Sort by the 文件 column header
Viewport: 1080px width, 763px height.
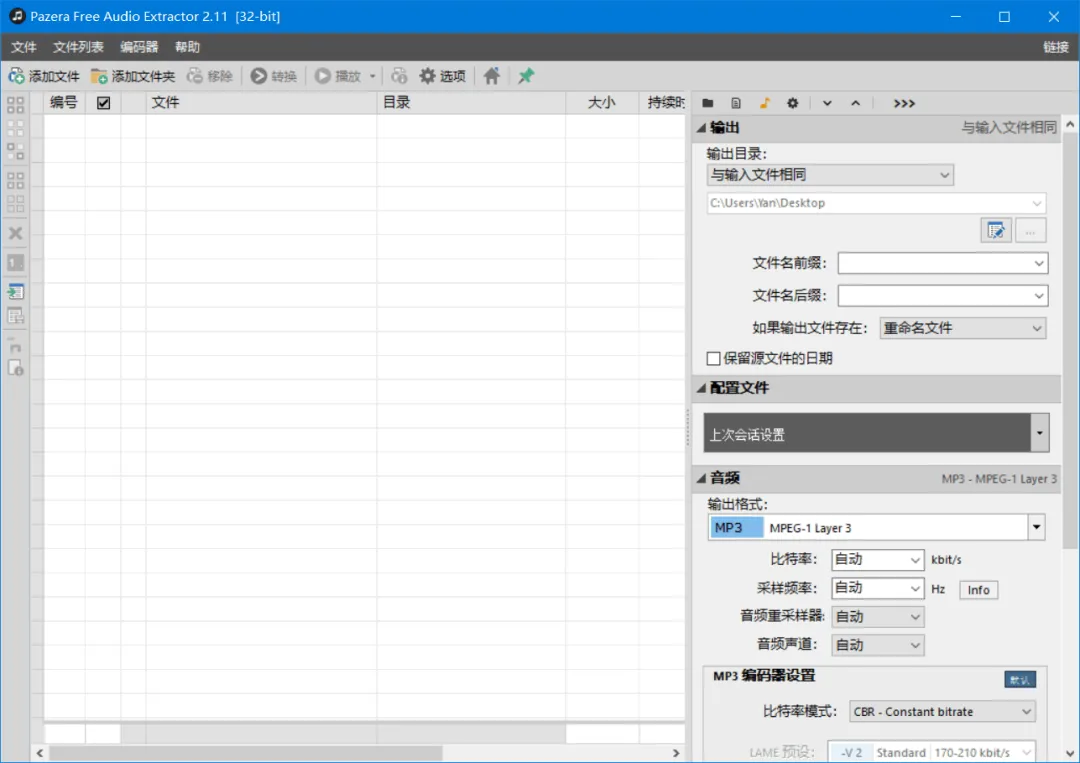[260, 103]
